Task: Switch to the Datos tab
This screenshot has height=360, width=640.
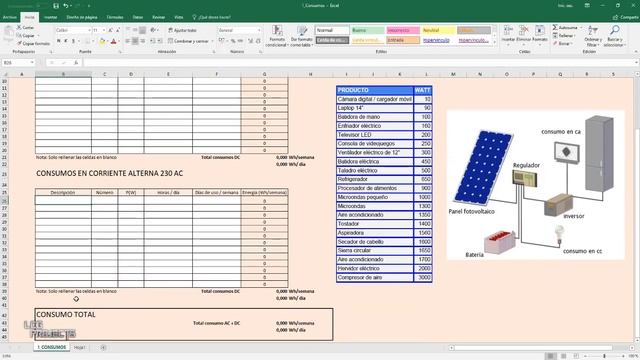Action: (x=138, y=17)
